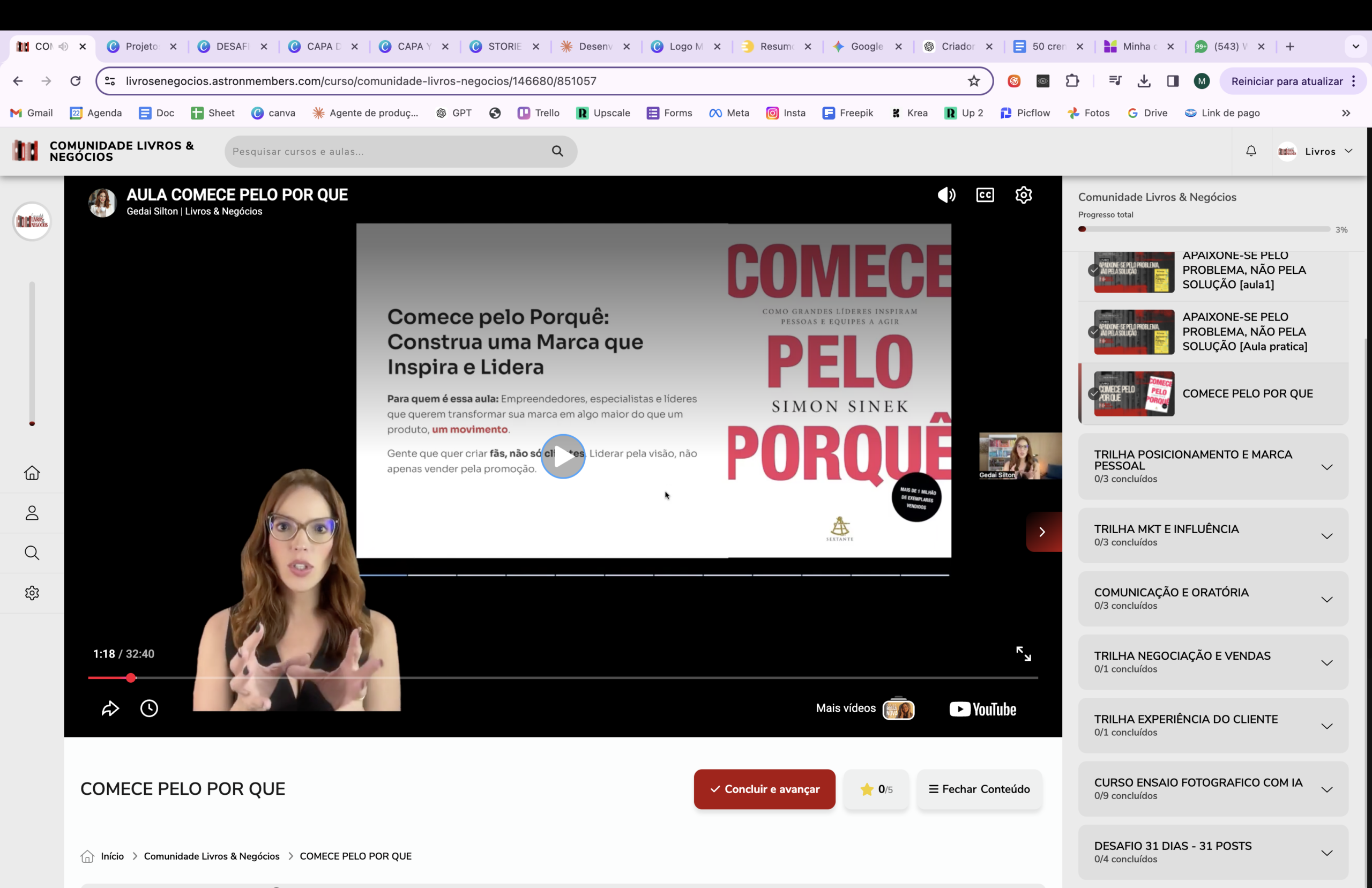Open the canva bookmark
The height and width of the screenshot is (888, 1372).
tap(273, 113)
